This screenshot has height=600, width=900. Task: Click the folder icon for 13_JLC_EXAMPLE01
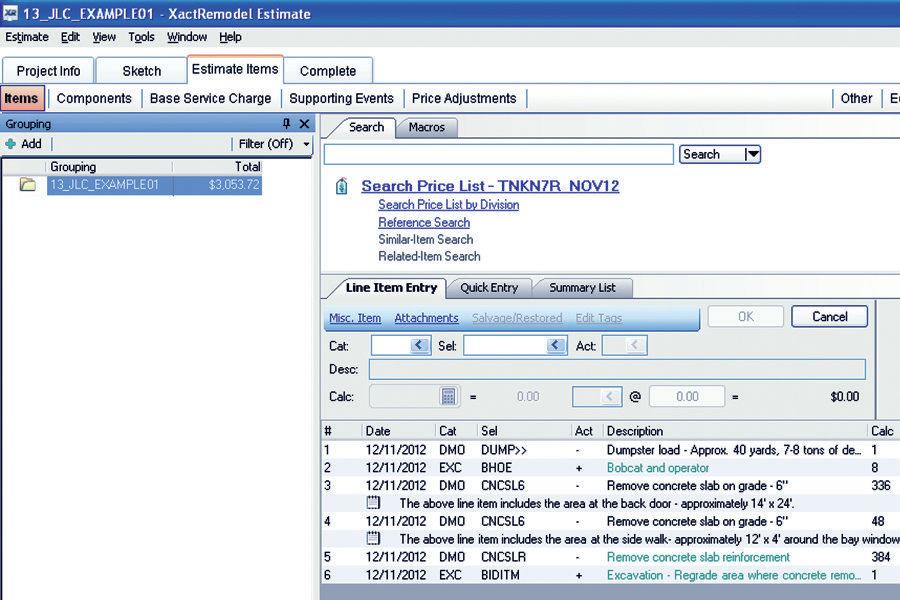coord(28,185)
